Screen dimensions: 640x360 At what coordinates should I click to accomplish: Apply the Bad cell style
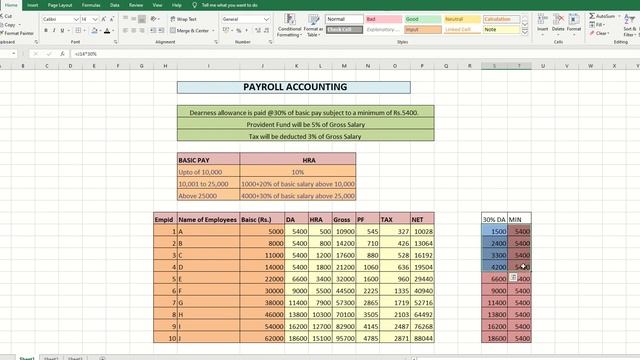pyautogui.click(x=383, y=19)
